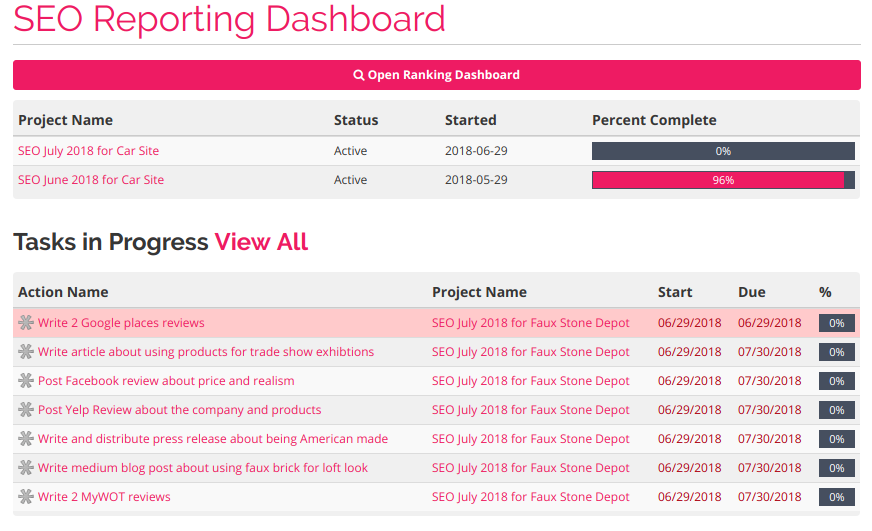
Task: Click gear icon beside Write 2 Google places reviews
Action: 26,322
